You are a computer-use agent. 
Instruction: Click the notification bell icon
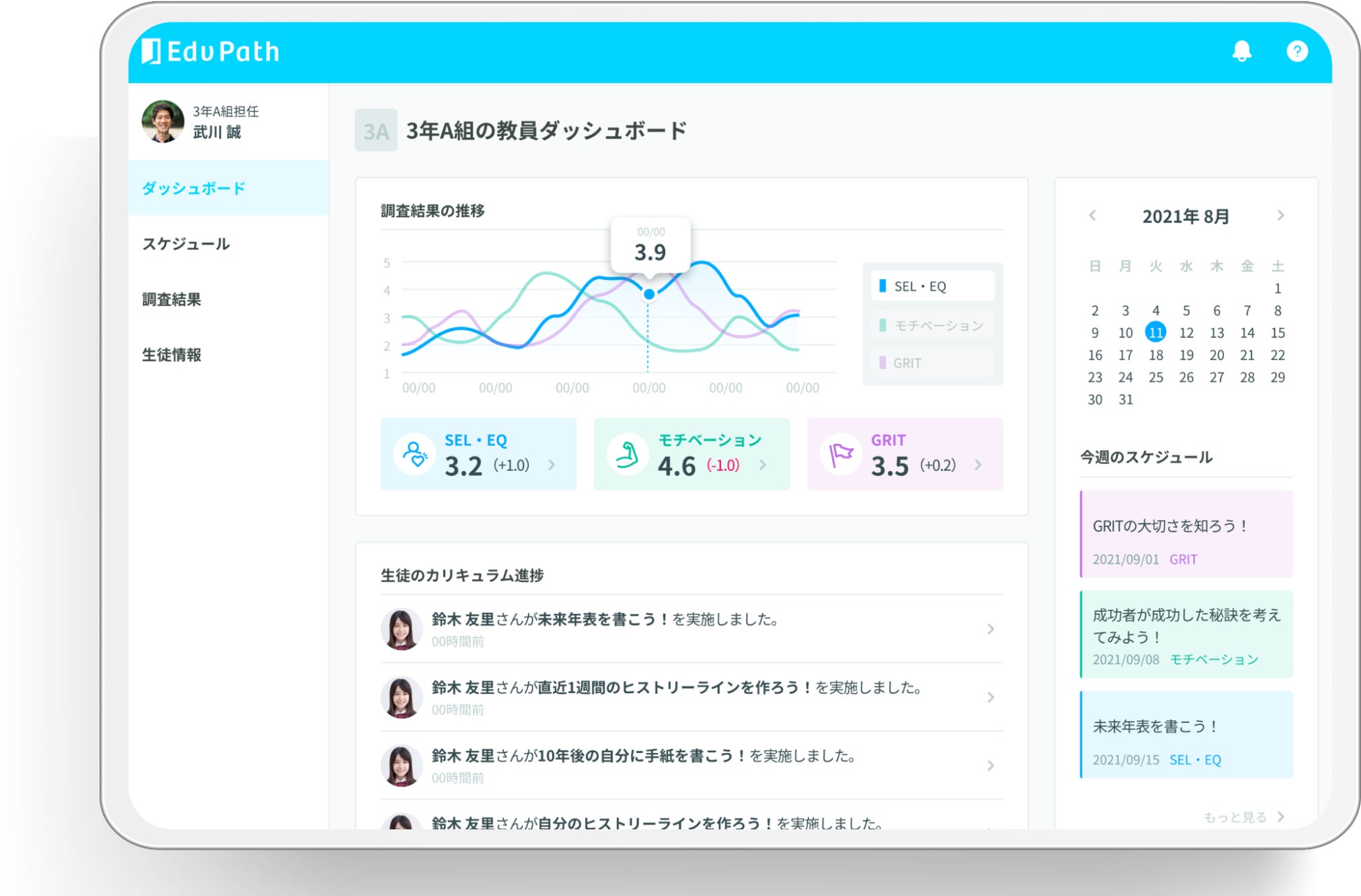(x=1242, y=51)
